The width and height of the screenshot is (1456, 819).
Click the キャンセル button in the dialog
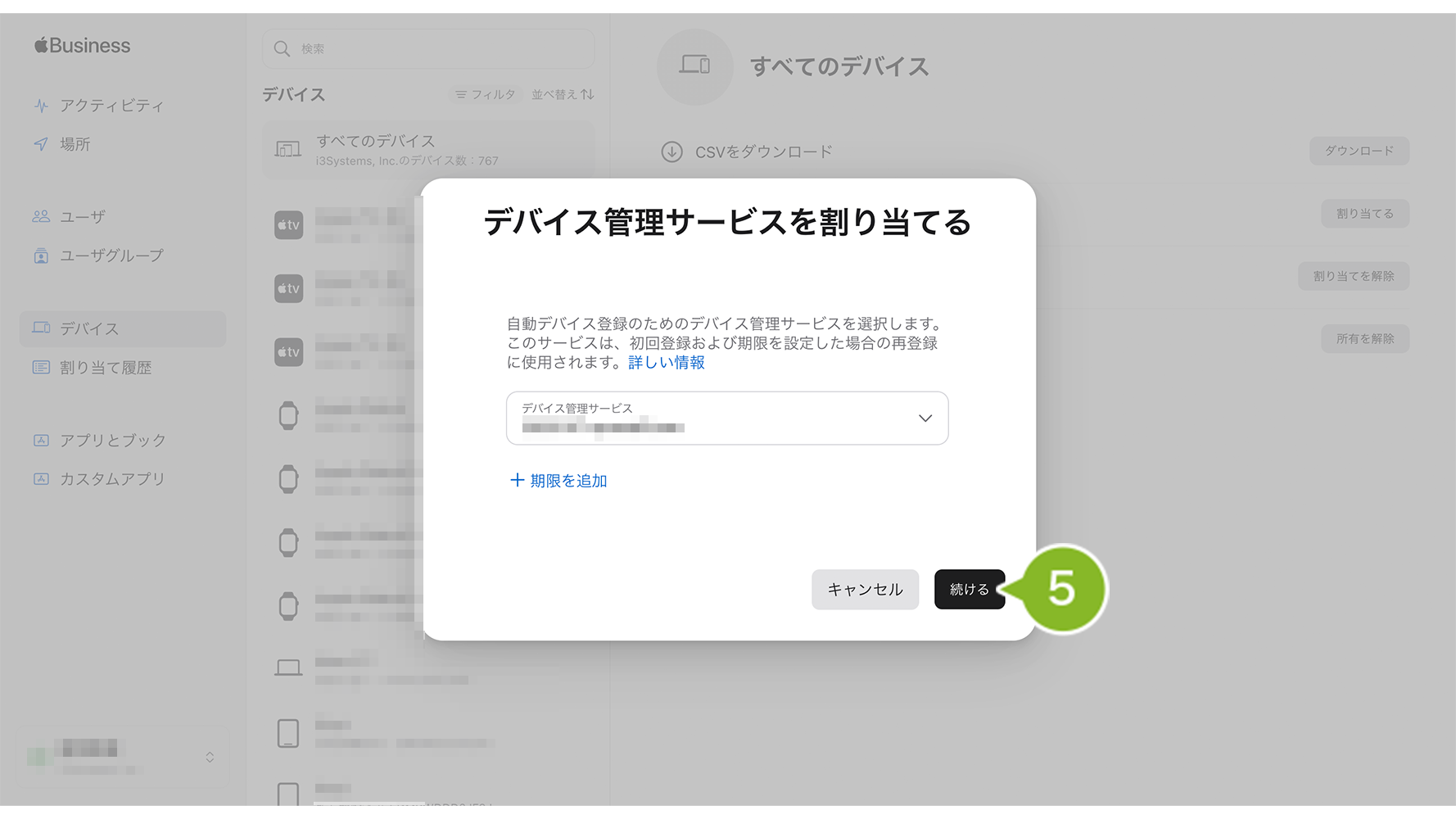pyautogui.click(x=864, y=589)
